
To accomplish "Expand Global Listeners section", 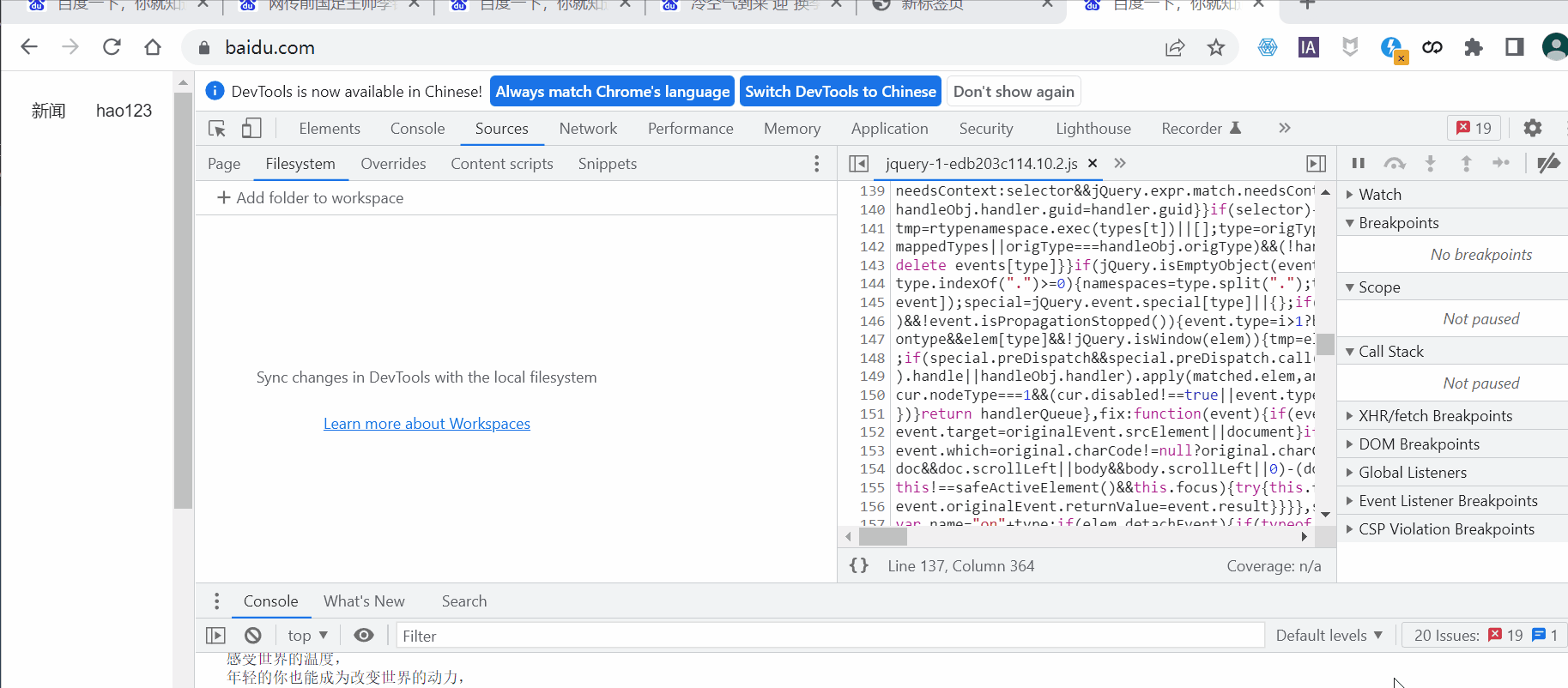I will pyautogui.click(x=1452, y=473).
